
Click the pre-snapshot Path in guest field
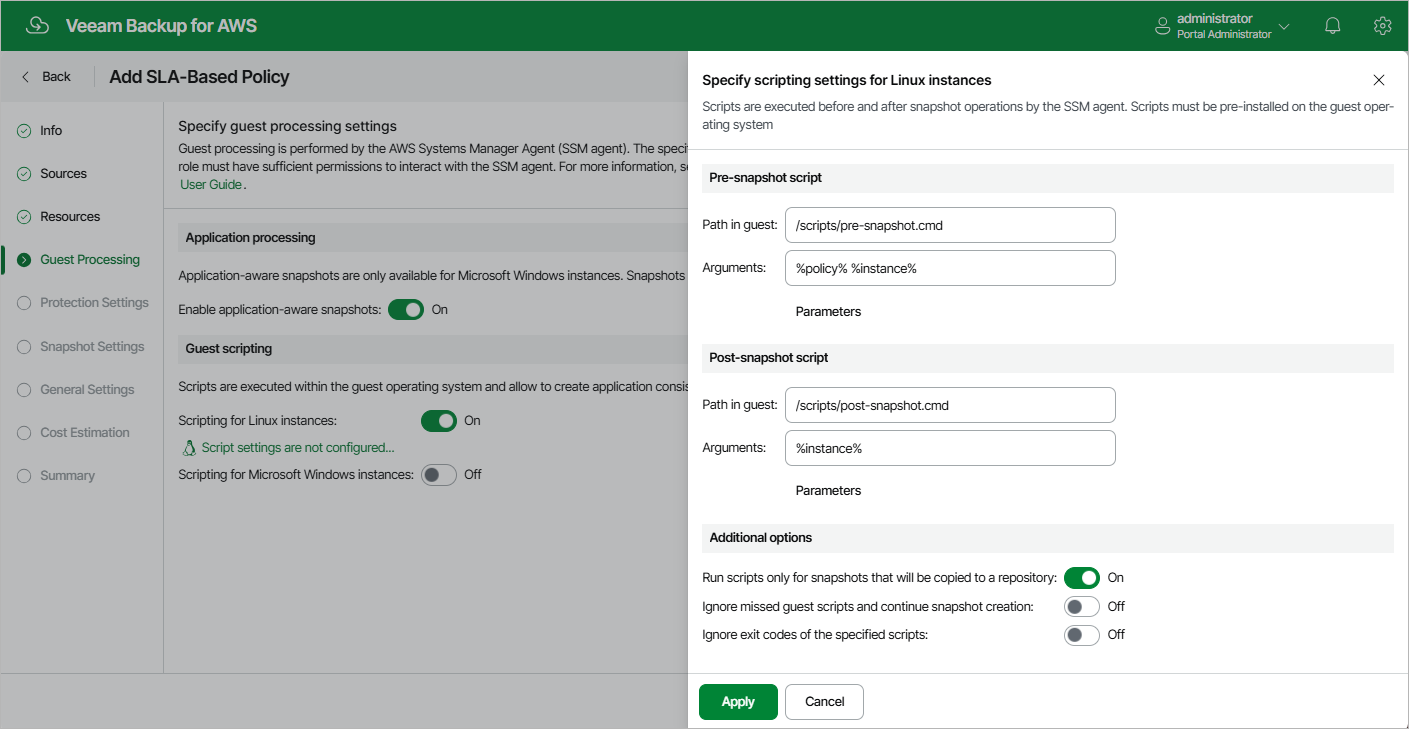click(x=949, y=225)
